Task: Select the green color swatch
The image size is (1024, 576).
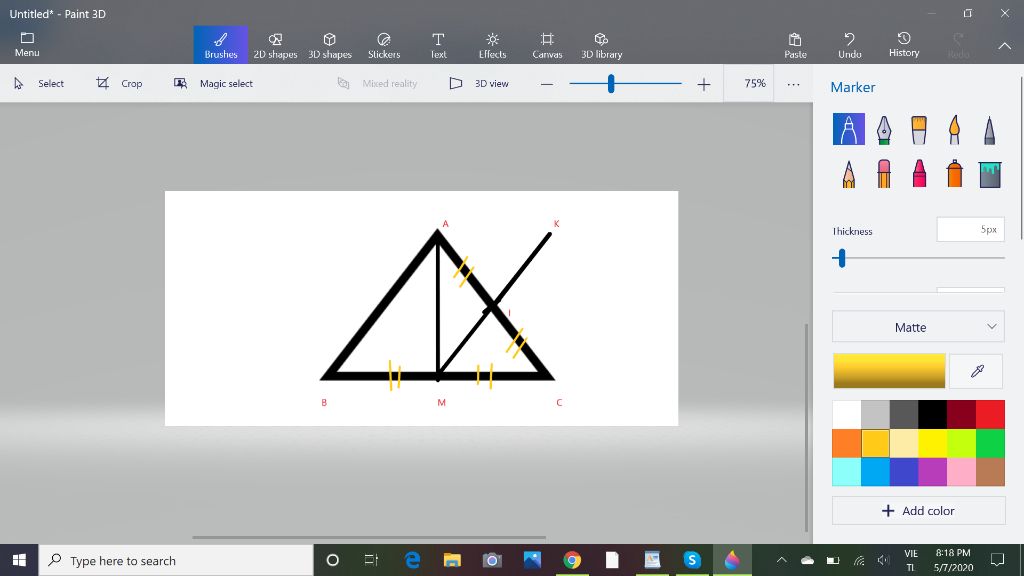Action: click(x=990, y=443)
